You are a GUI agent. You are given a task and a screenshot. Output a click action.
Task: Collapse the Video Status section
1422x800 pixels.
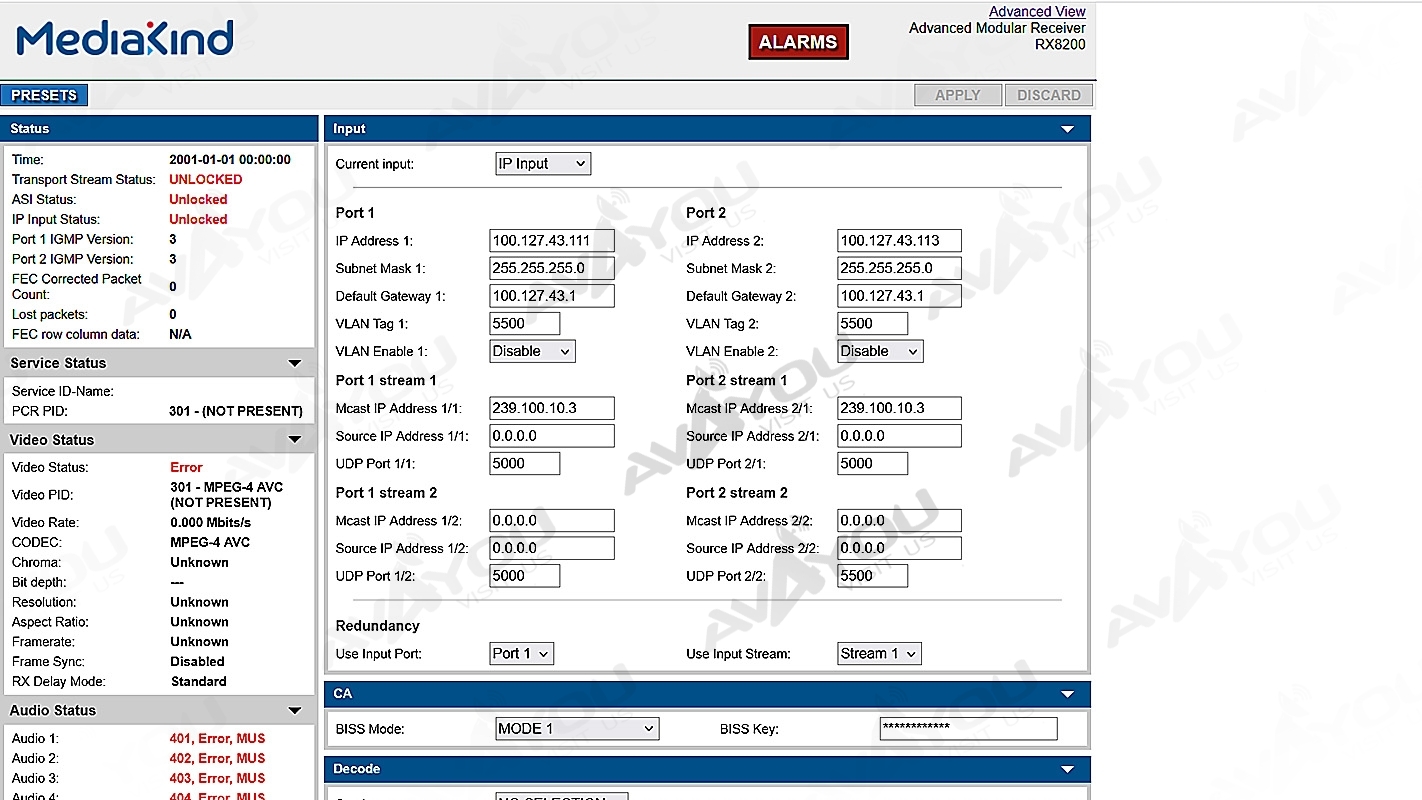(x=295, y=440)
